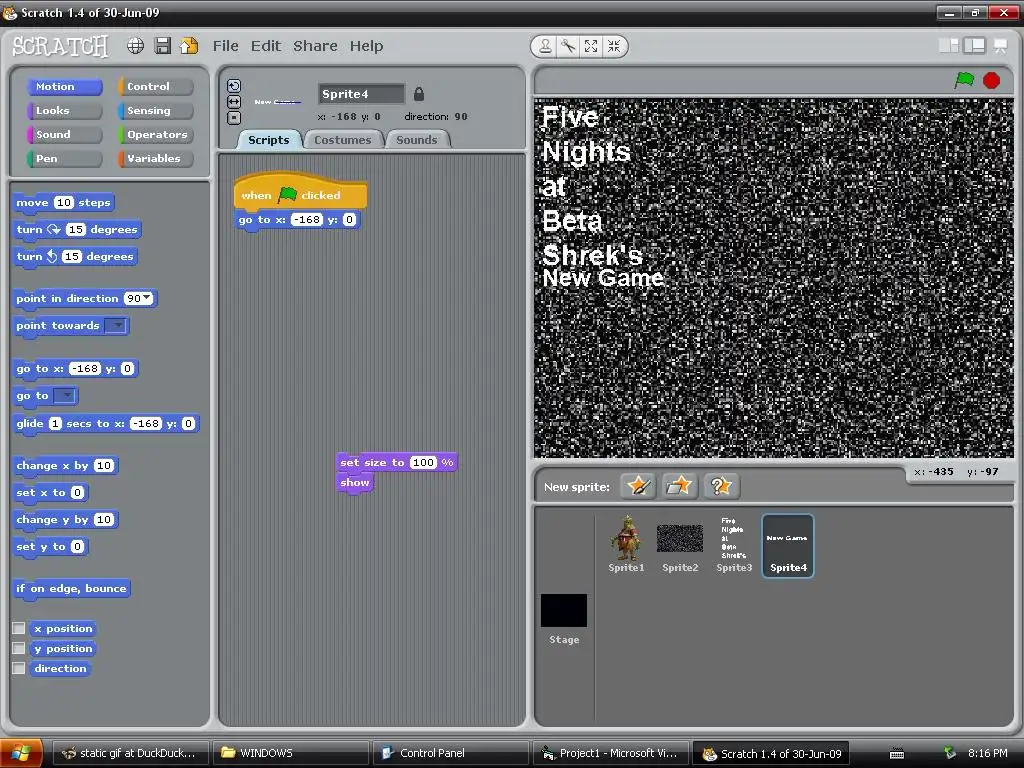The width and height of the screenshot is (1024, 768).
Task: Click the show block in scripts area
Action: [x=355, y=483]
